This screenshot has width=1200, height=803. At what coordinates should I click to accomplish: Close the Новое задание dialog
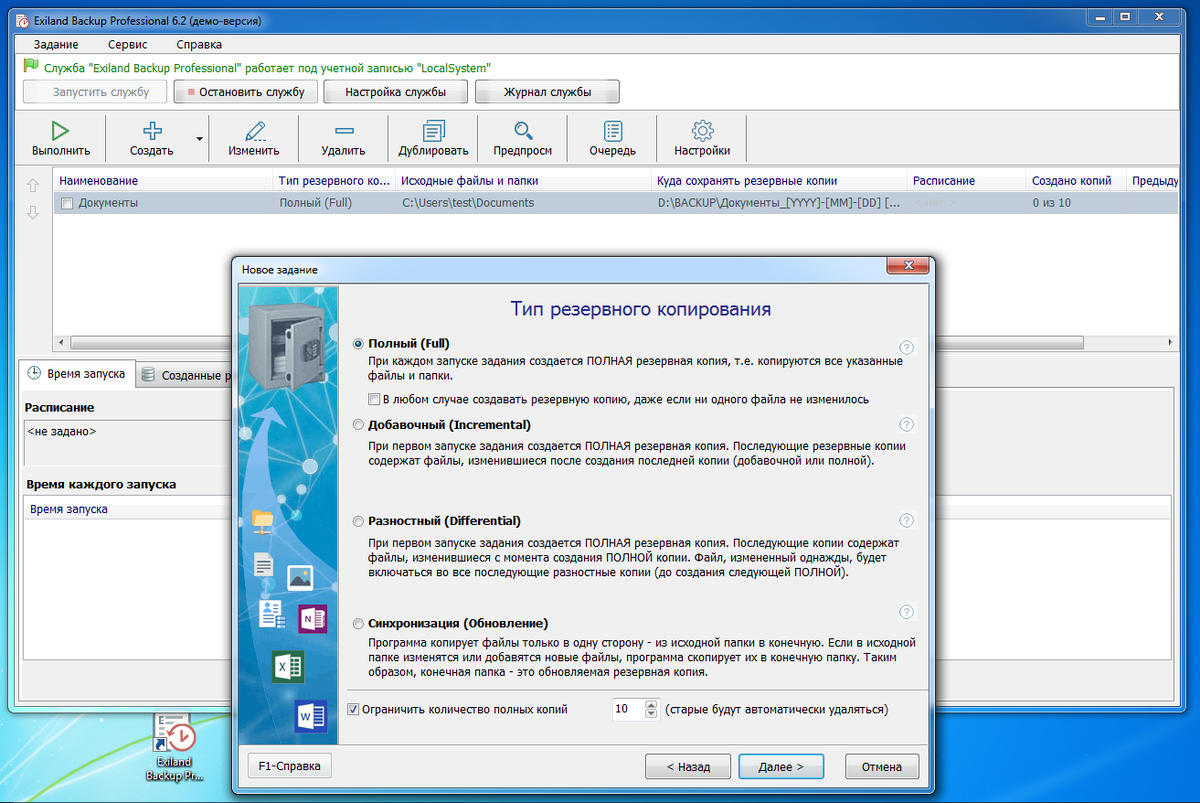908,266
